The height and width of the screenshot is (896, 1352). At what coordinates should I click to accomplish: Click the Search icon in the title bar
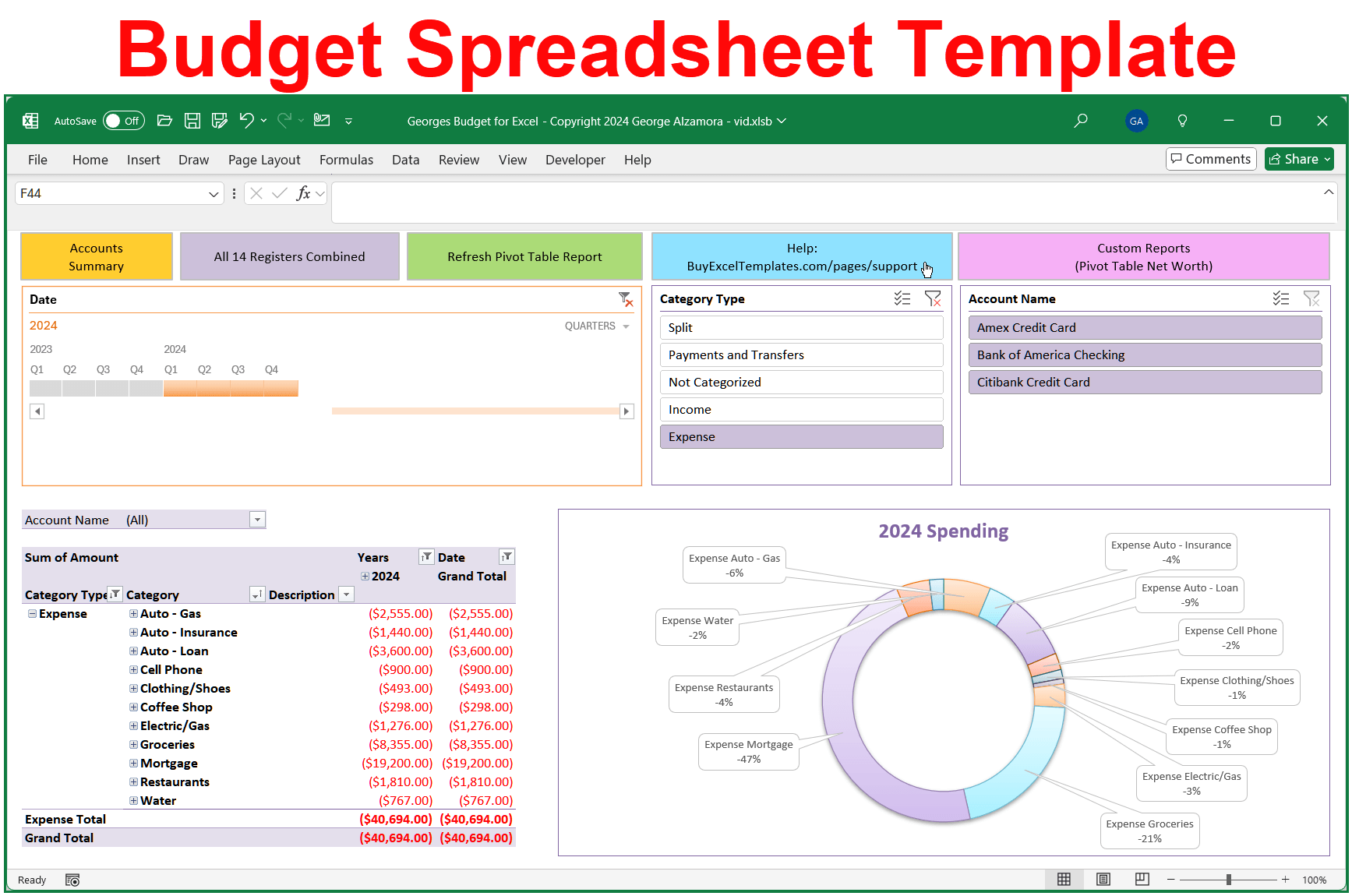[x=1081, y=120]
